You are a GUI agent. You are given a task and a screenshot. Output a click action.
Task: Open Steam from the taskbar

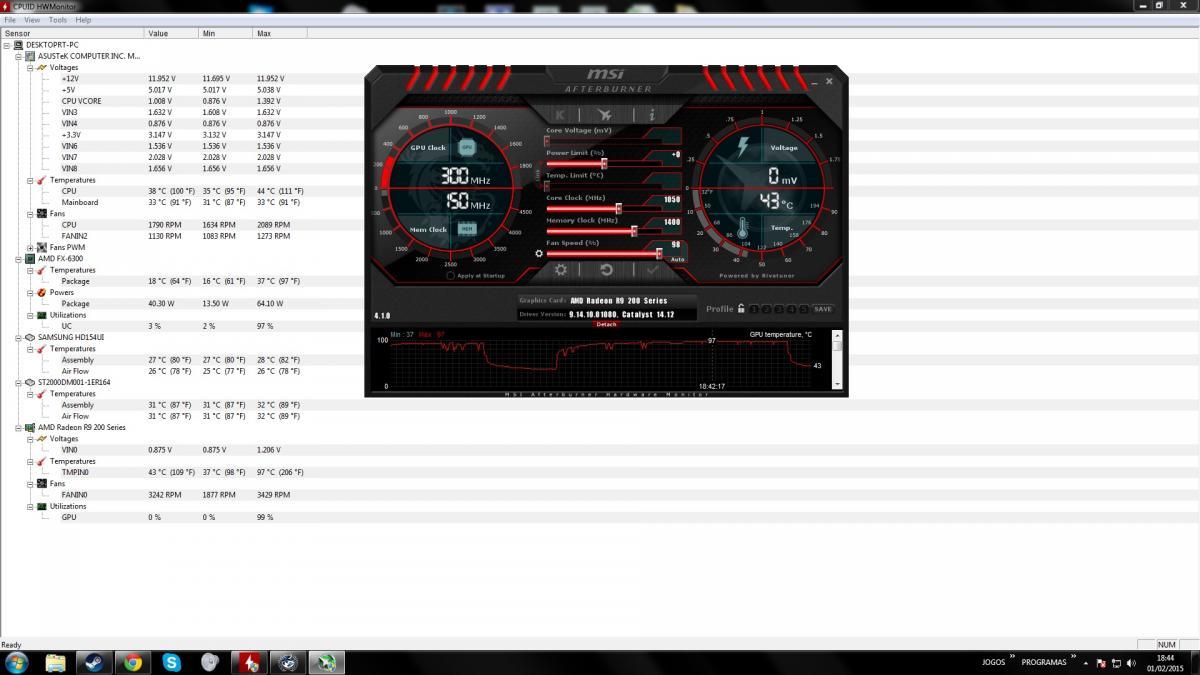pos(94,662)
